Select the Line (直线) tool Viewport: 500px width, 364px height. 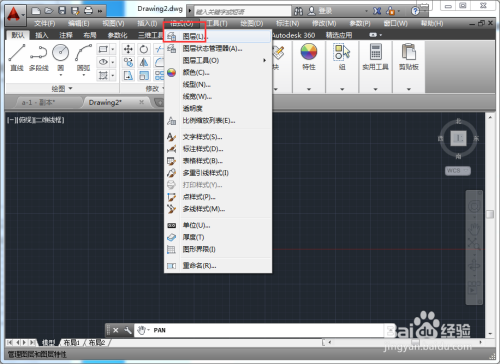[17, 58]
